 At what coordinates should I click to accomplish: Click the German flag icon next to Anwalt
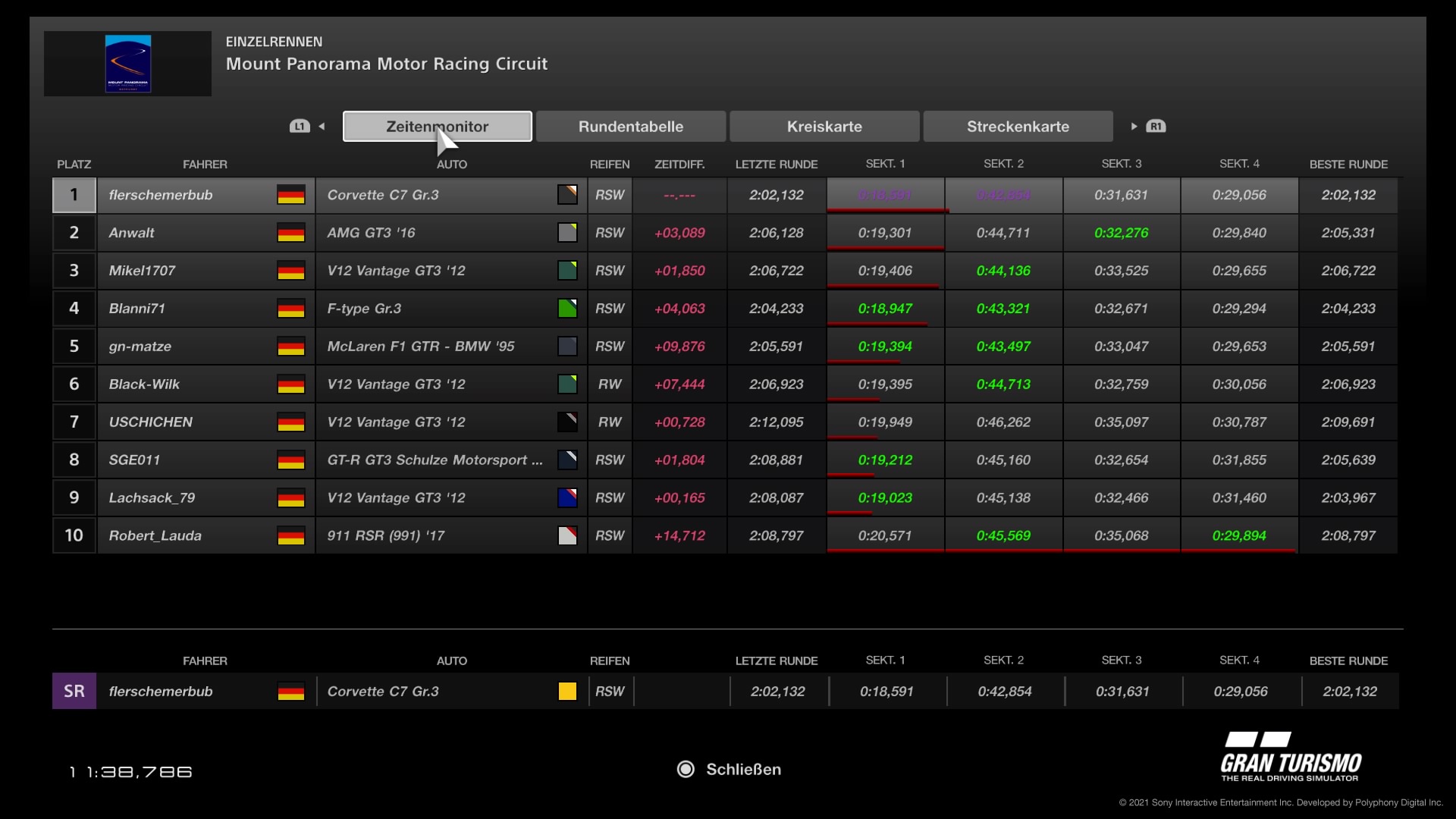(290, 233)
